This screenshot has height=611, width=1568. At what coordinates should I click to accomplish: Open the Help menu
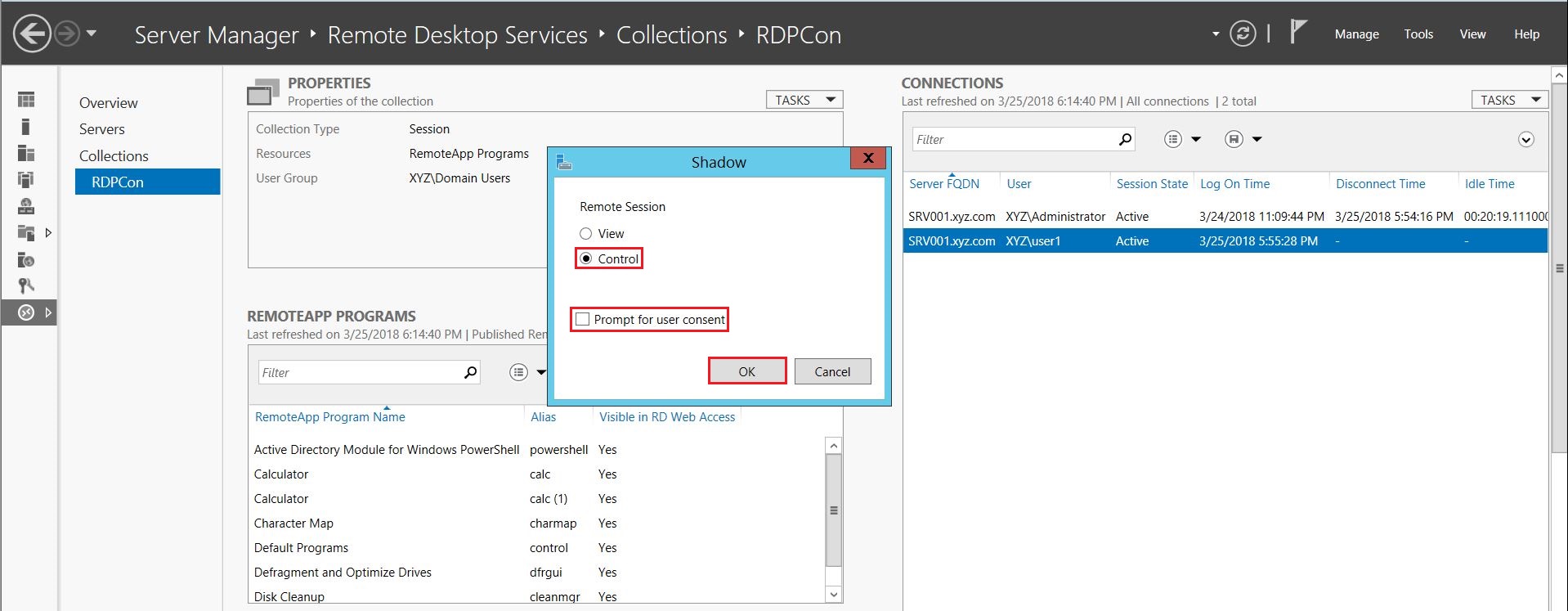[1526, 34]
